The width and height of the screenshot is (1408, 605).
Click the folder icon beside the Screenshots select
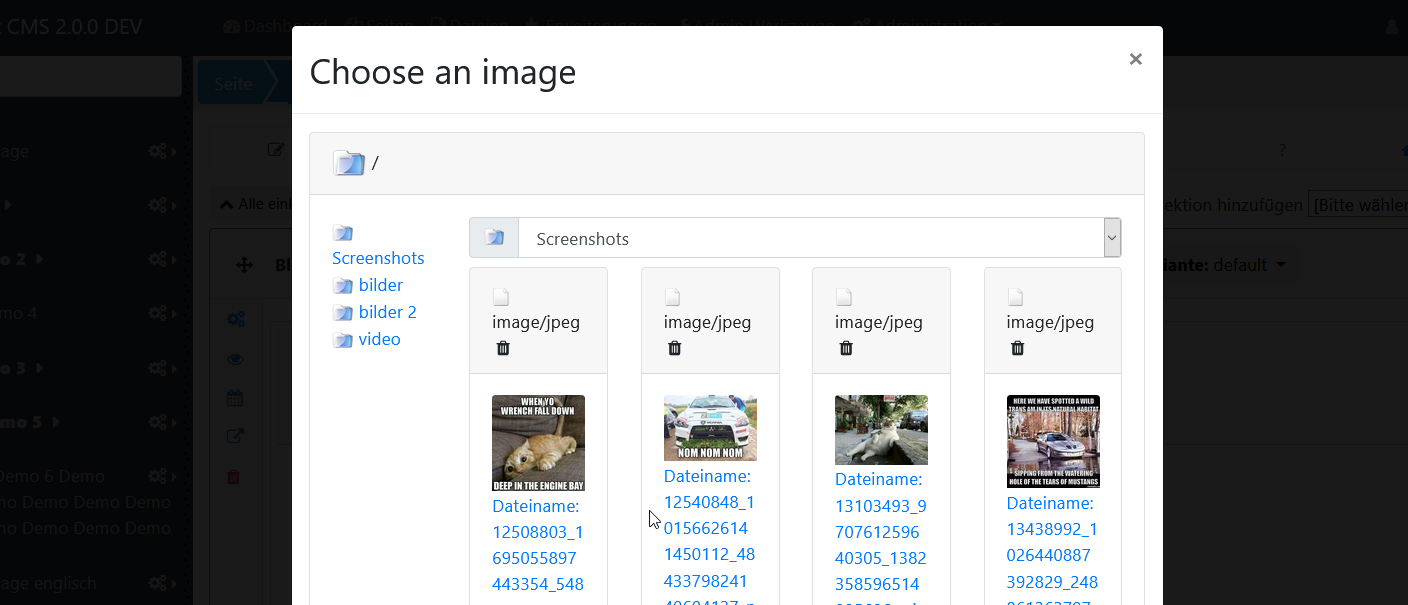[x=494, y=238]
